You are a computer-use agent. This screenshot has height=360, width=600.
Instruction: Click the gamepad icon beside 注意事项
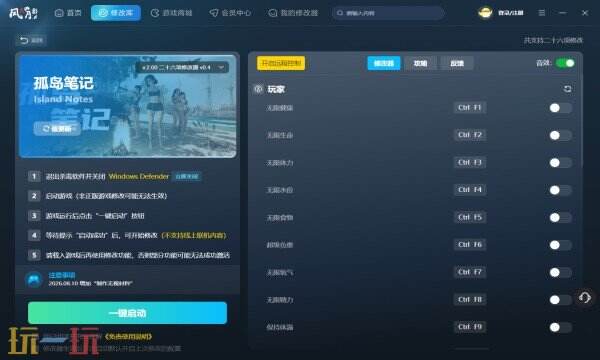(34, 279)
